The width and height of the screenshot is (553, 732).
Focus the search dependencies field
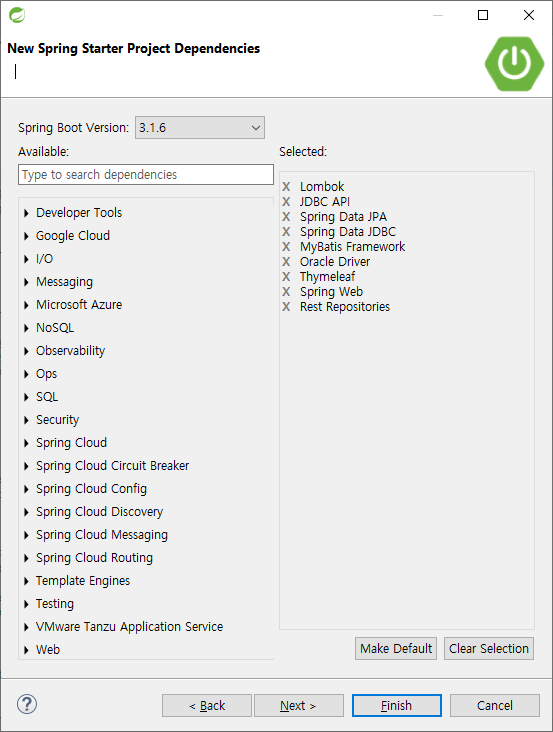pyautogui.click(x=146, y=175)
